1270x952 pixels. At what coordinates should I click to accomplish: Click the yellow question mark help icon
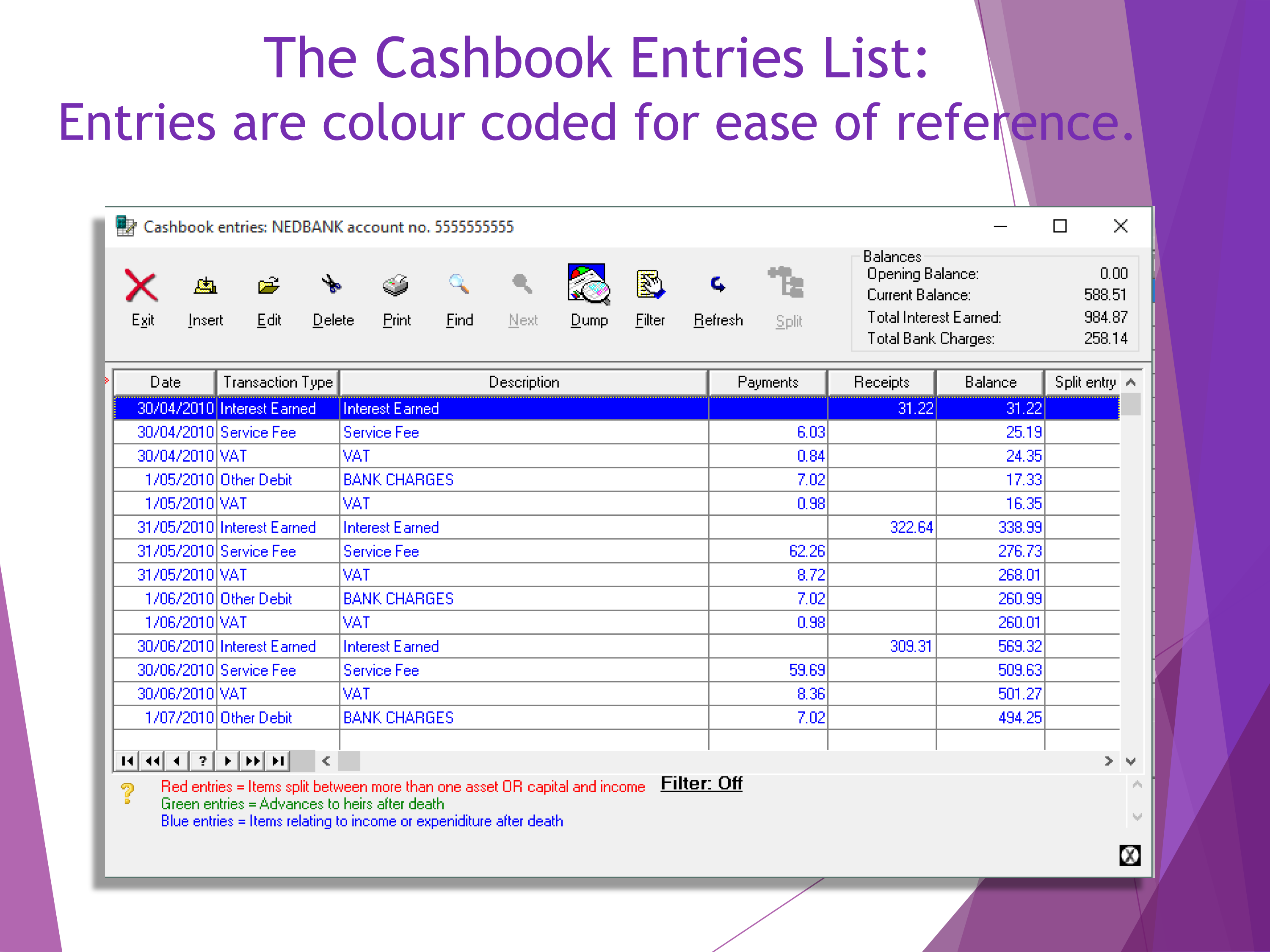pyautogui.click(x=128, y=794)
